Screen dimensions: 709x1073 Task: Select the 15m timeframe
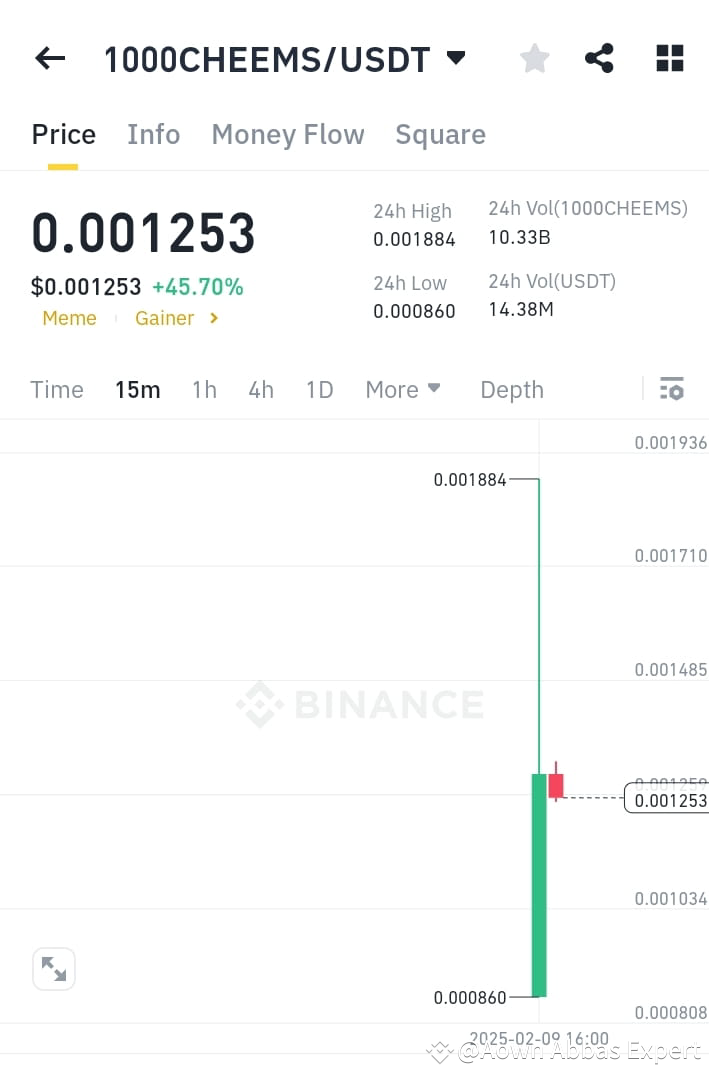[x=138, y=390]
